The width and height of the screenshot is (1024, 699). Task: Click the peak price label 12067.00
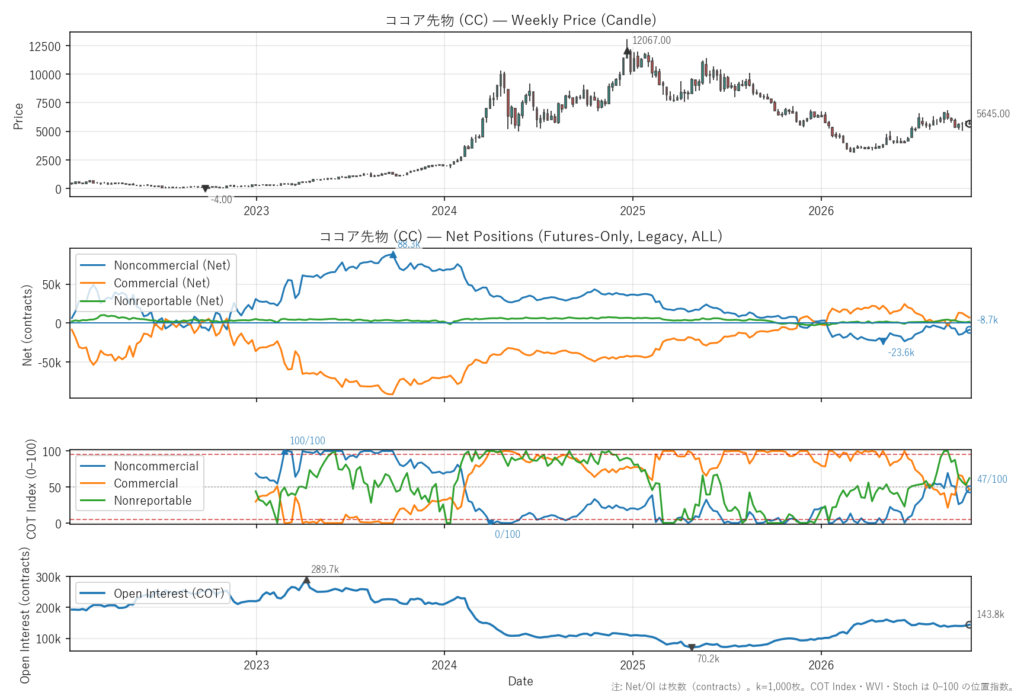click(651, 41)
